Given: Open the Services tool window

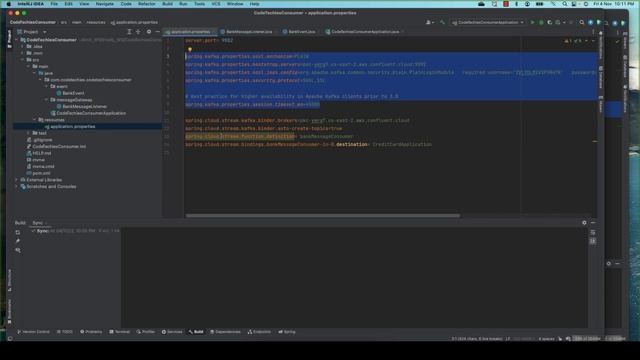Looking at the screenshot, I should (x=172, y=332).
